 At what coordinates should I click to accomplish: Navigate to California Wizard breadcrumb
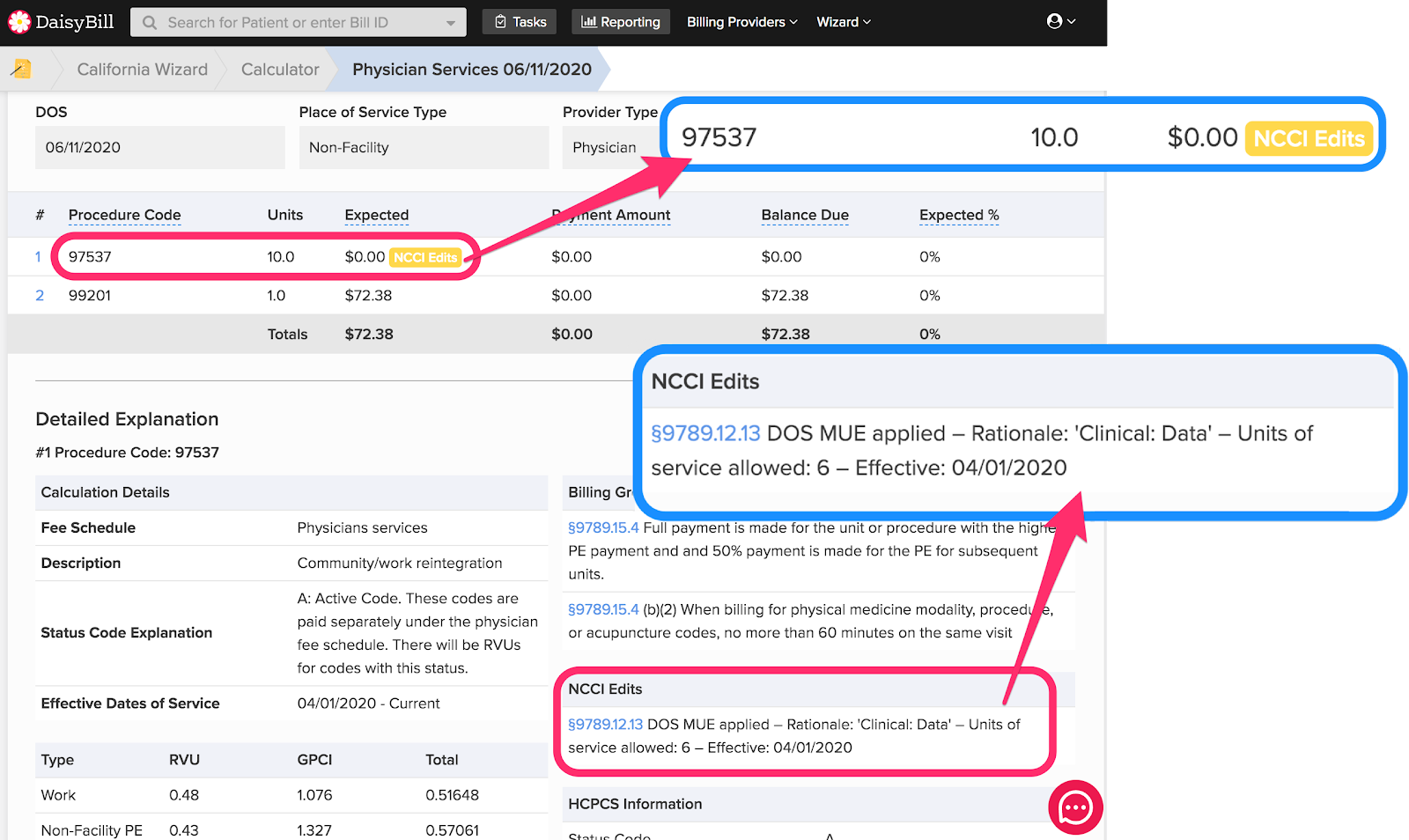pos(142,69)
